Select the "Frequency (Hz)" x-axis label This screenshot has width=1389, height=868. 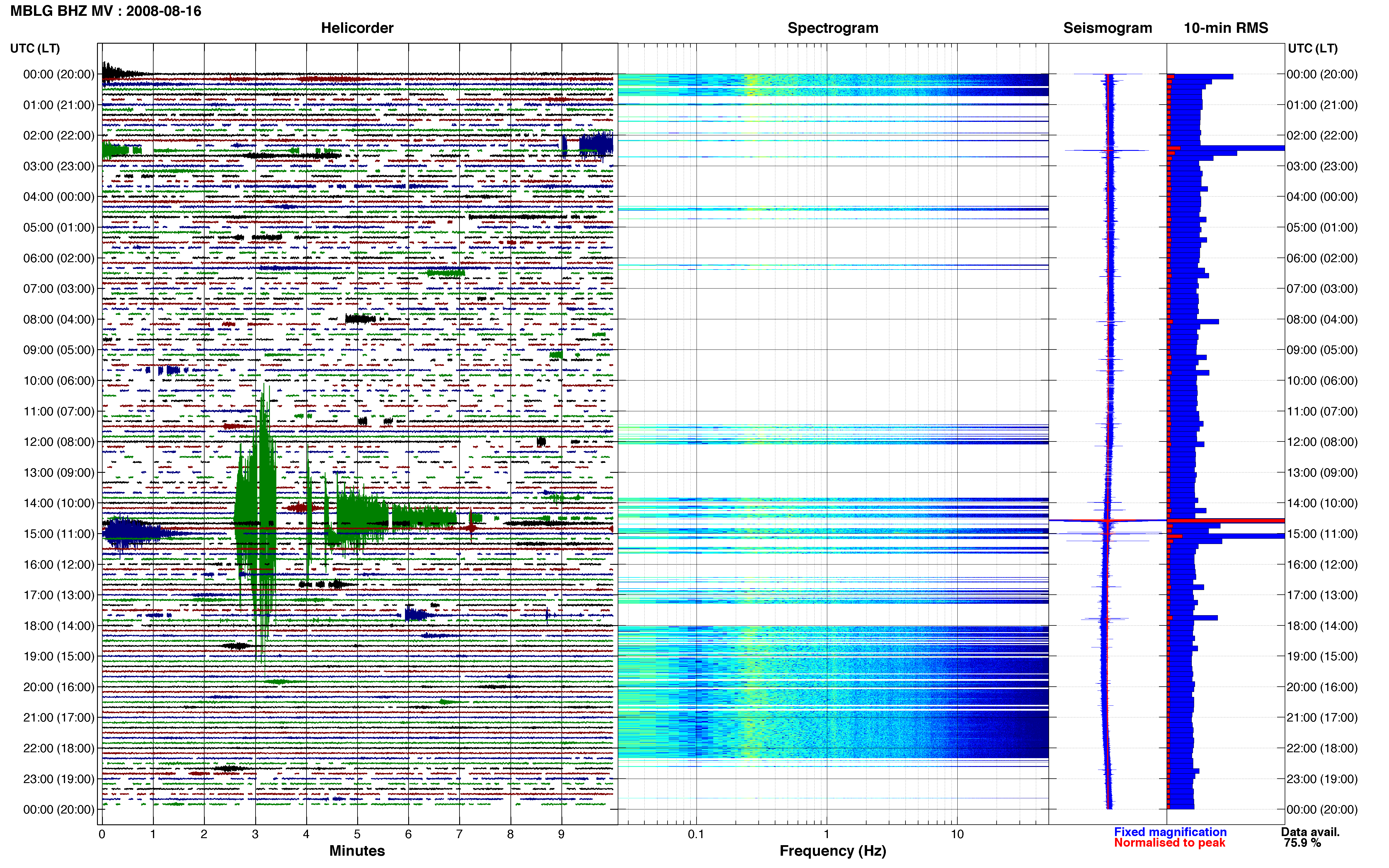tap(833, 851)
